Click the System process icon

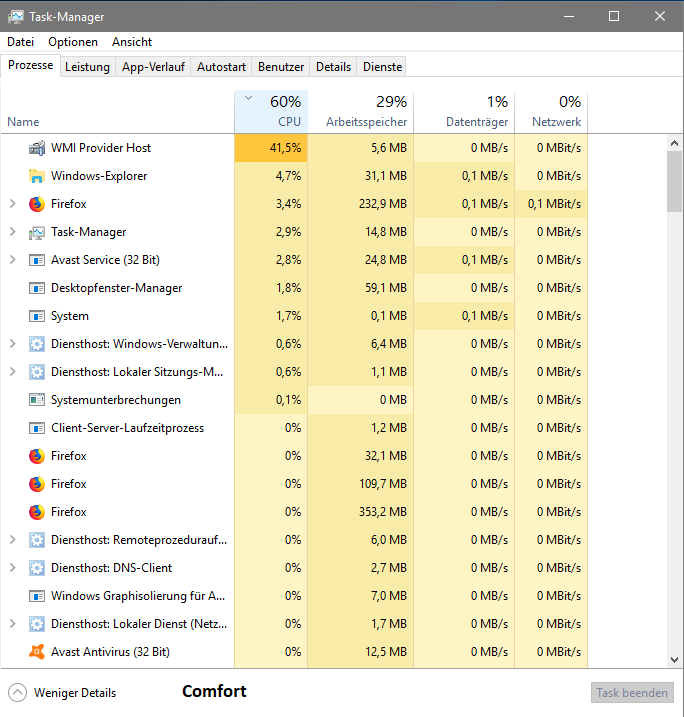[37, 316]
